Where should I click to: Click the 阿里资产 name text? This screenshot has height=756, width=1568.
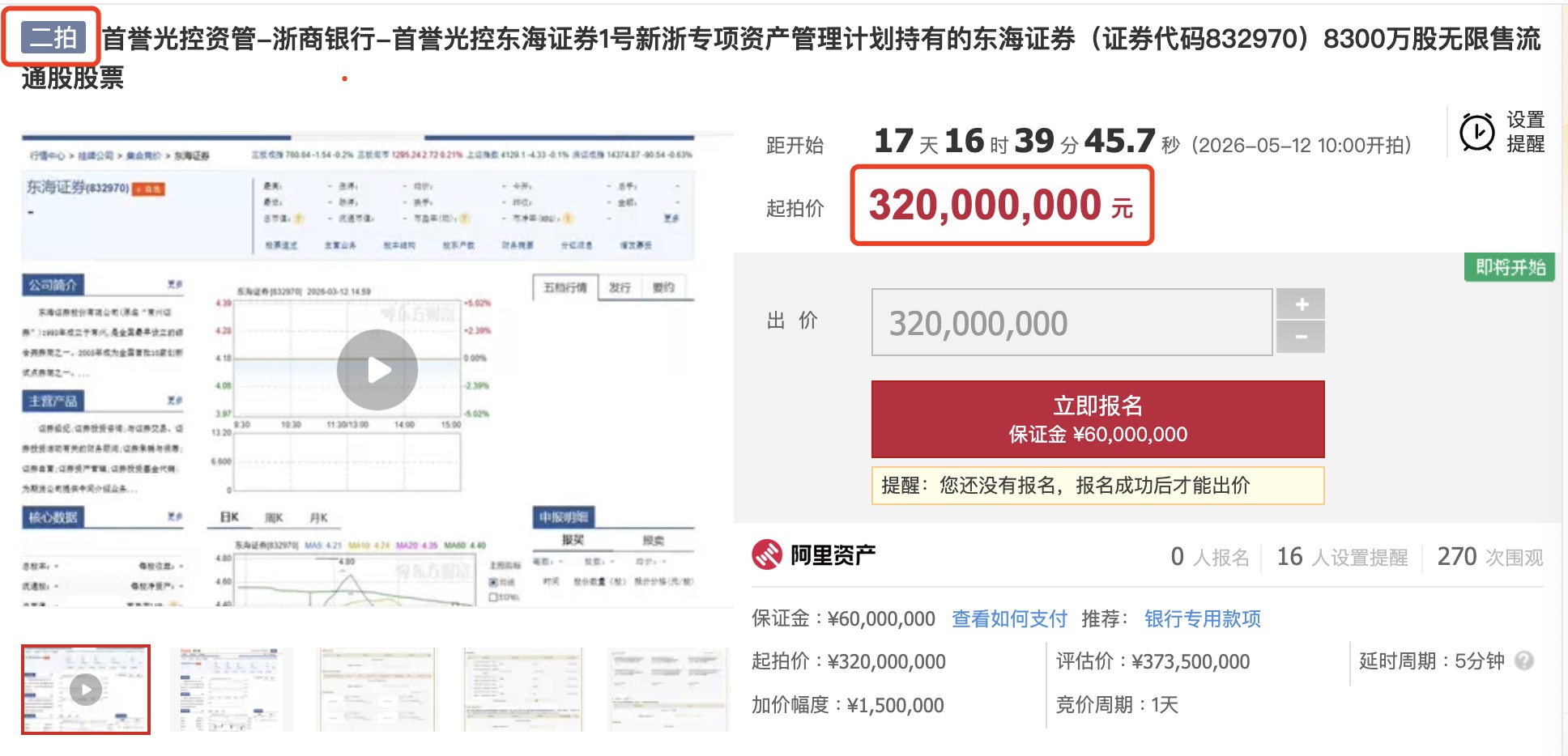click(x=833, y=555)
